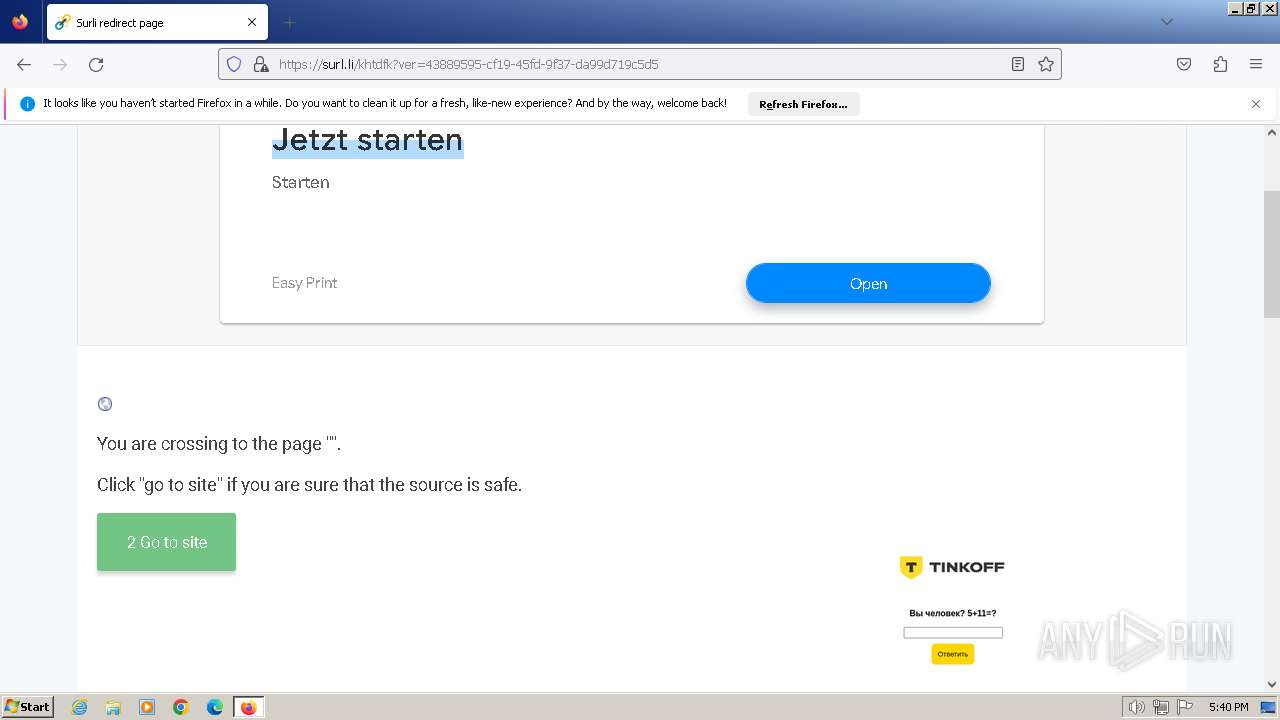
Task: Click scrollbar up arrow
Action: 1272,132
